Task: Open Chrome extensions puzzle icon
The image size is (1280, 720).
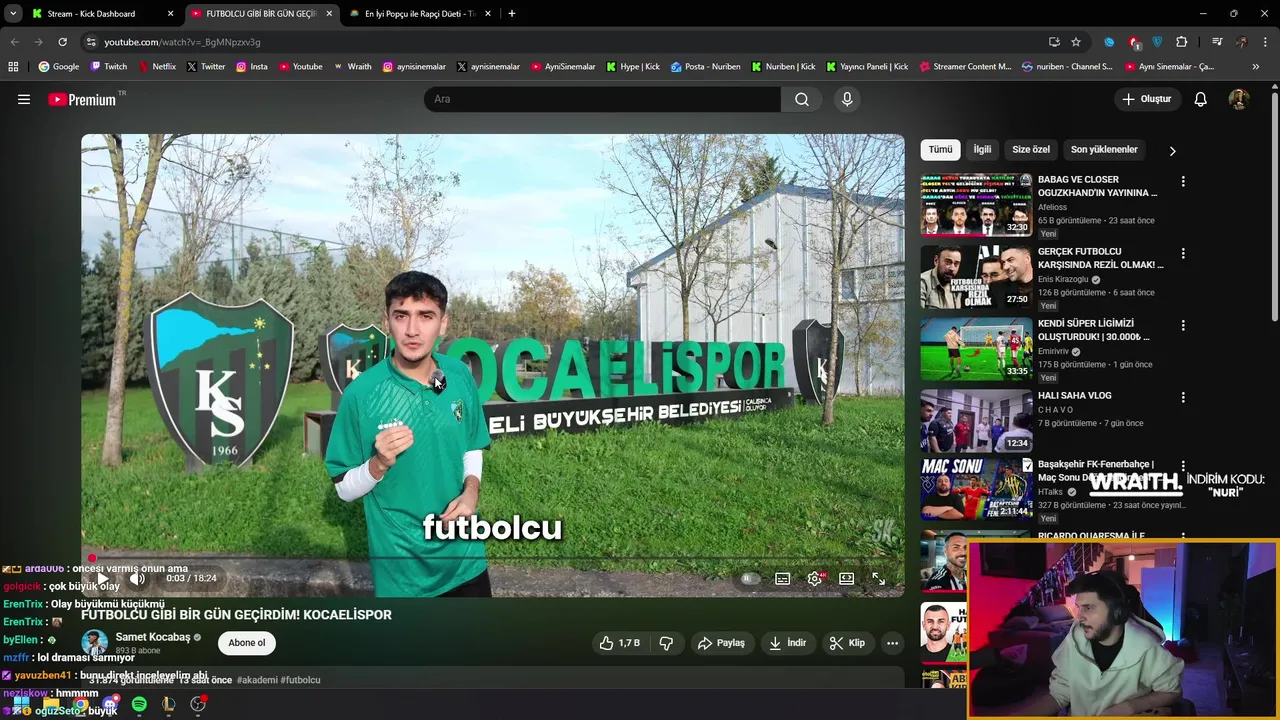Action: pos(1182,42)
